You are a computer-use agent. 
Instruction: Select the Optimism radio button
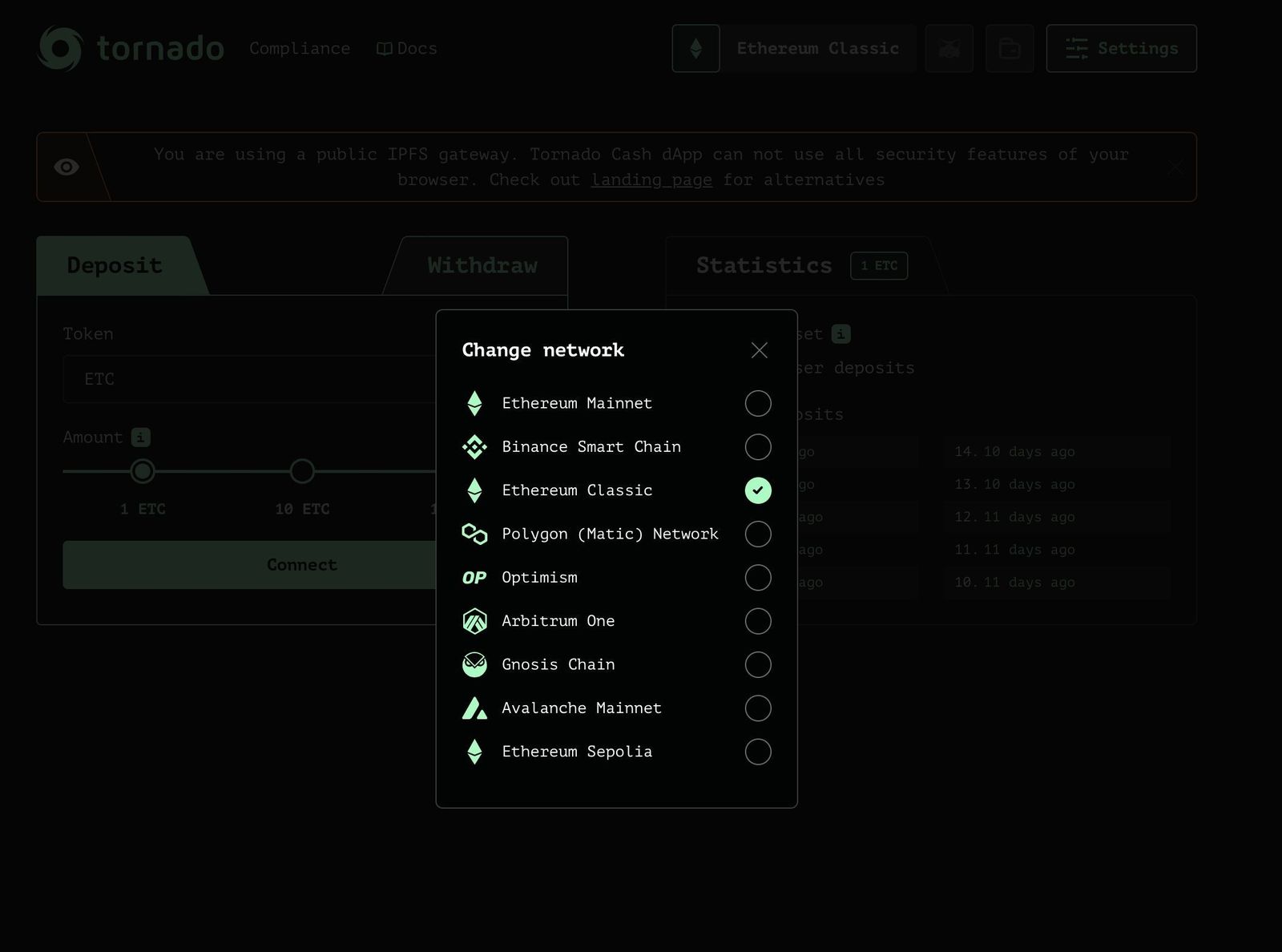pos(758,578)
